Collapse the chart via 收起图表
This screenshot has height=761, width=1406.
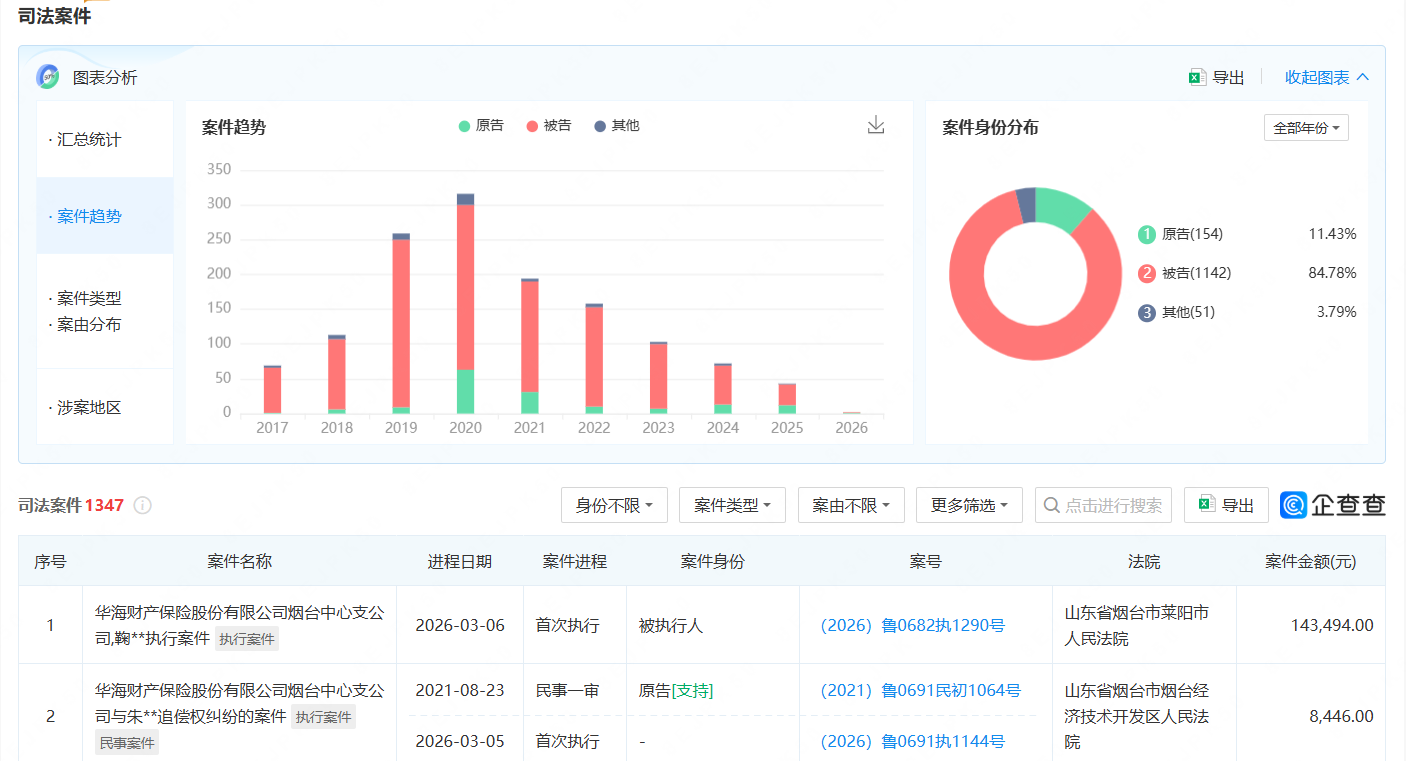1326,77
